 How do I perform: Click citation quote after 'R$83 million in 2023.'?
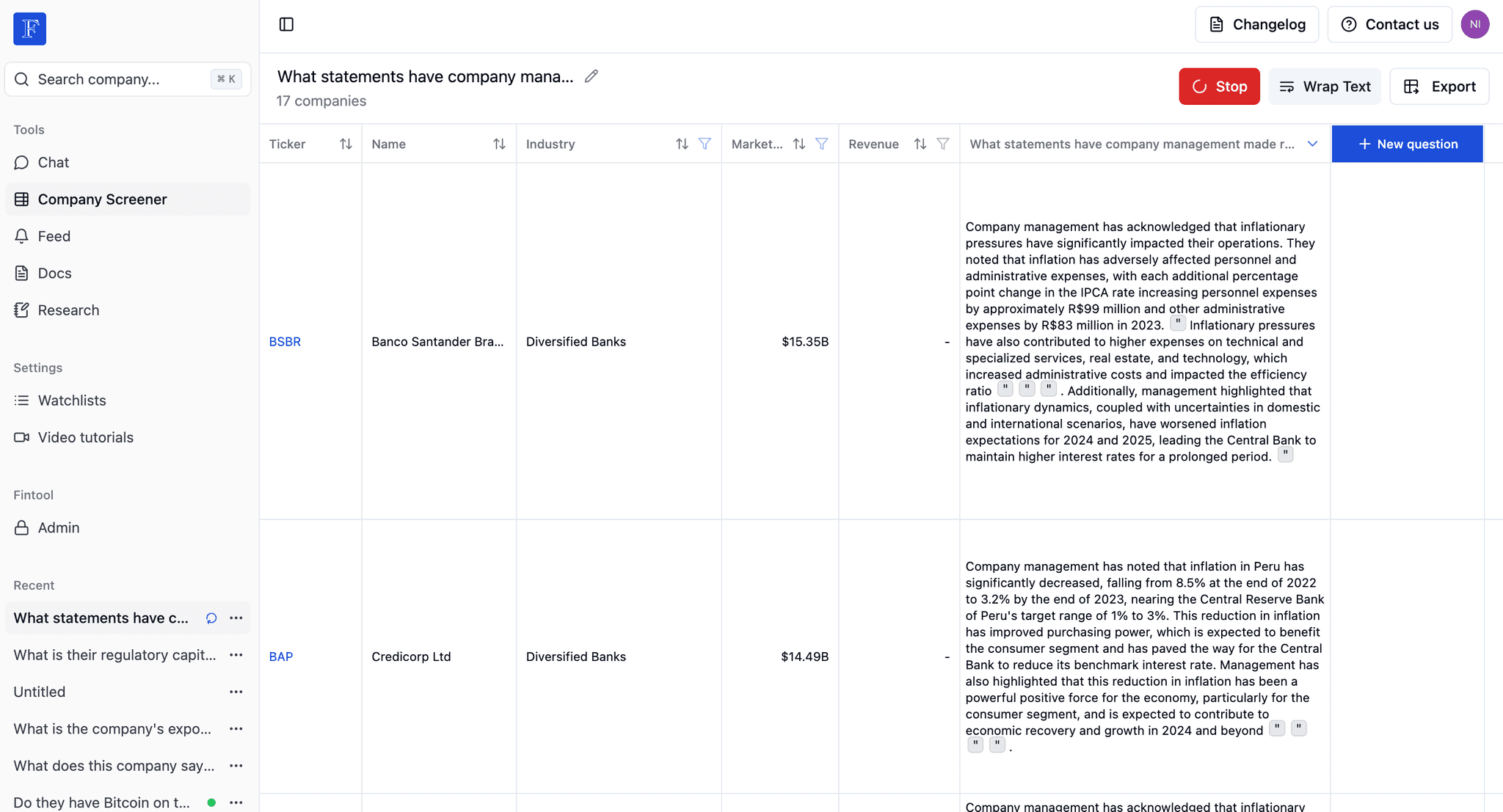click(1178, 323)
